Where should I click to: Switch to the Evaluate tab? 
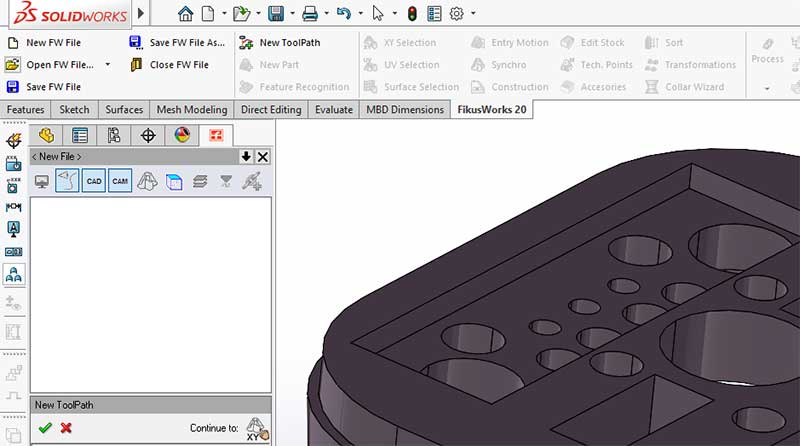334,110
